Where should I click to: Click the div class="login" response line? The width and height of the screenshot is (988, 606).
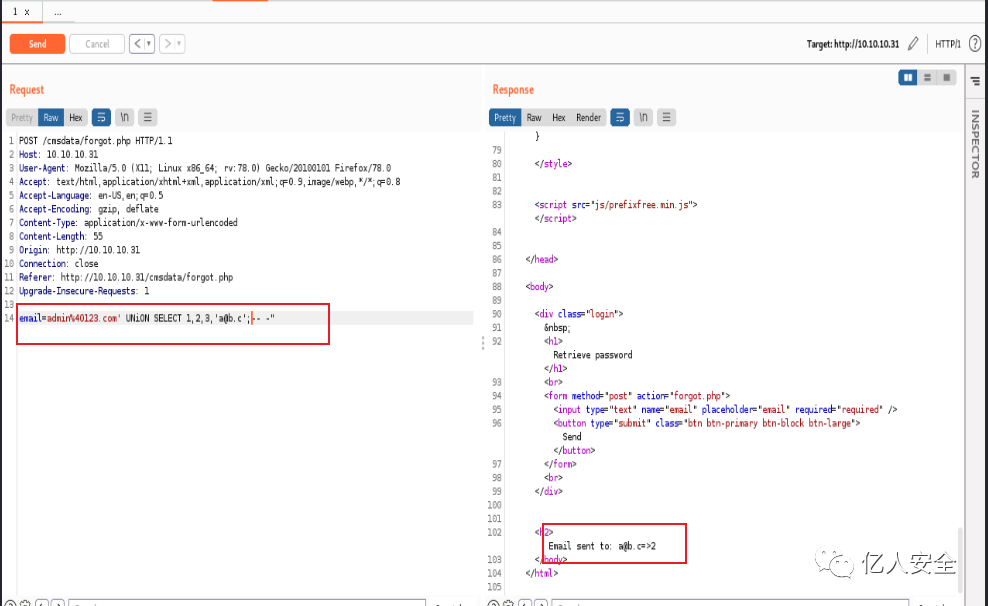(x=578, y=314)
